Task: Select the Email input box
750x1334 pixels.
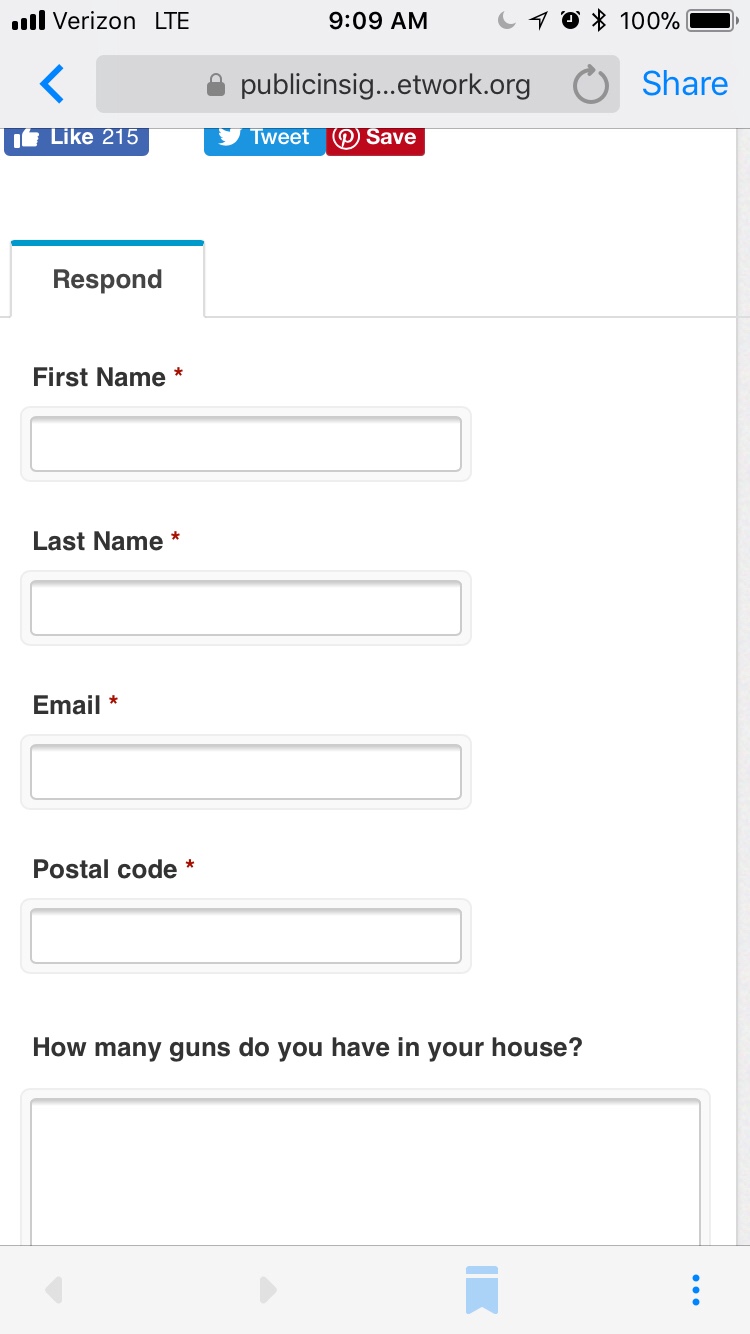Action: coord(246,772)
